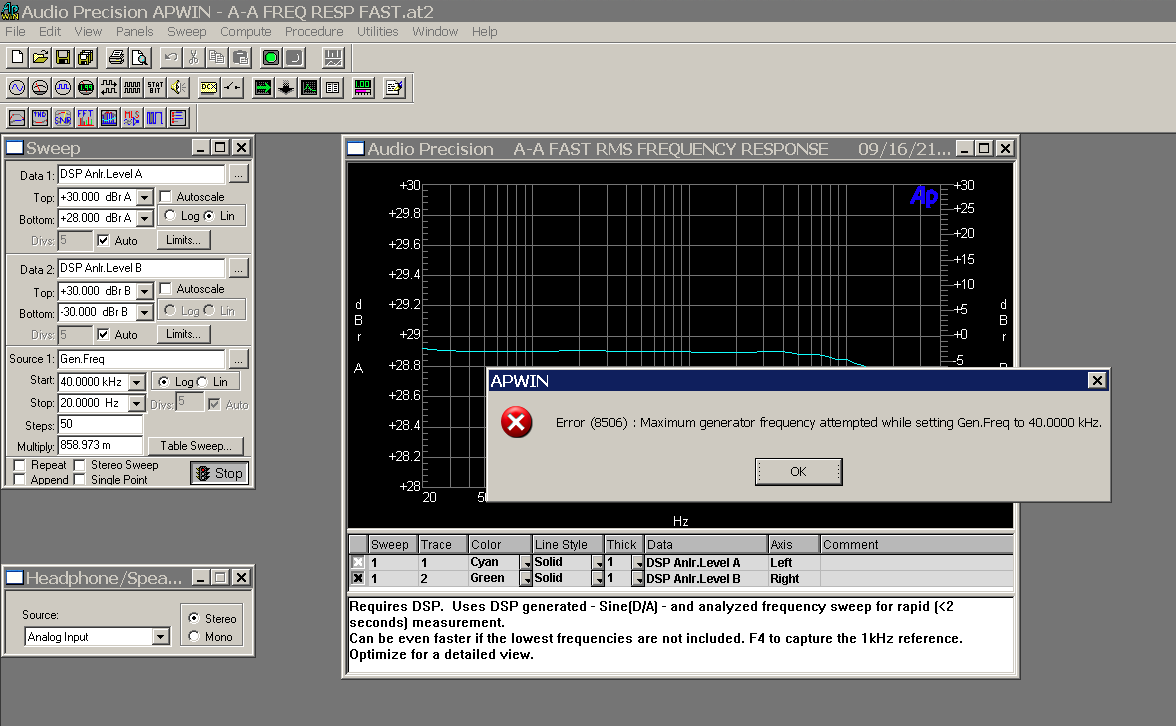Image resolution: width=1176 pixels, height=726 pixels.
Task: Click OK in APWIN error dialog
Action: 798,472
